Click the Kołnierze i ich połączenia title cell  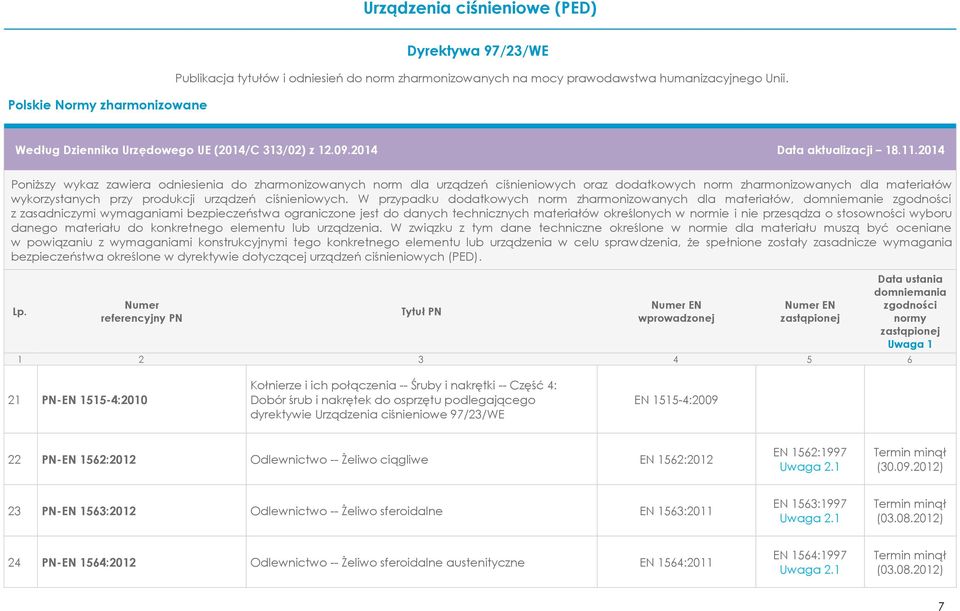[421, 400]
